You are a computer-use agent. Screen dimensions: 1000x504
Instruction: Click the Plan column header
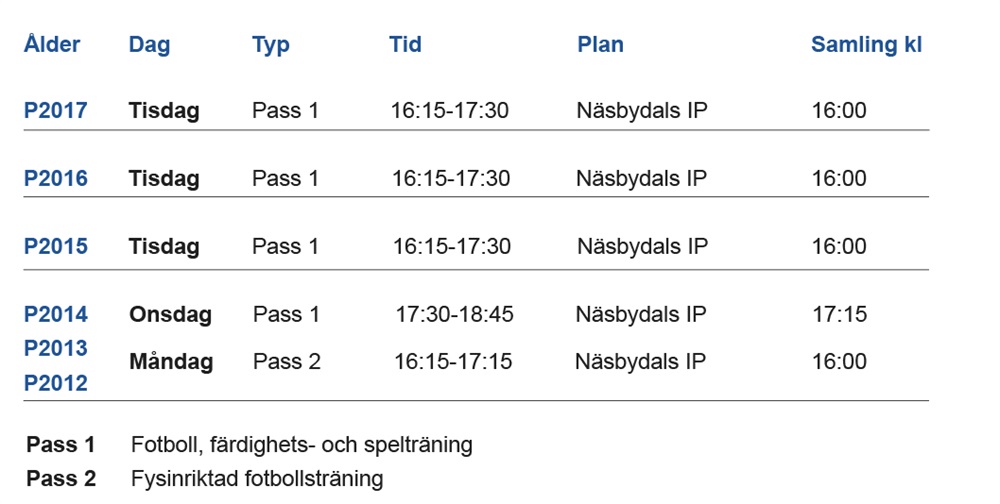tap(600, 45)
